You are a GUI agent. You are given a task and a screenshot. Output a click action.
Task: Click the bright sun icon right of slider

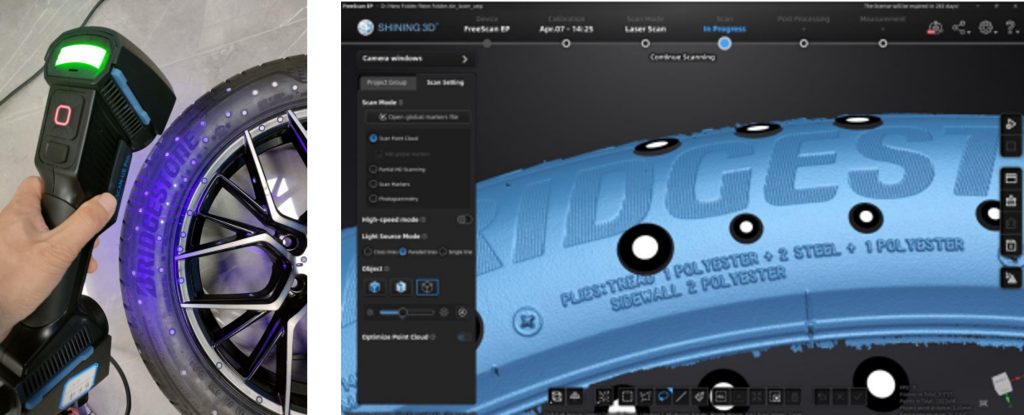click(x=444, y=312)
